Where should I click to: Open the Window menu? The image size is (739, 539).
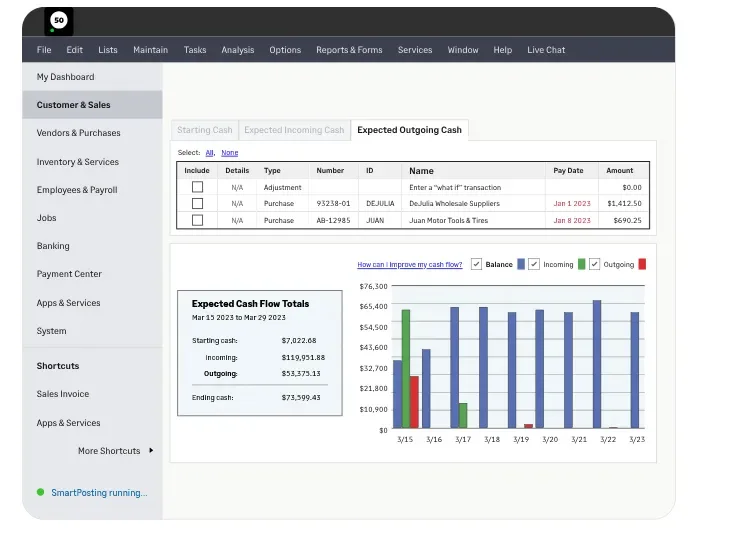(x=463, y=50)
